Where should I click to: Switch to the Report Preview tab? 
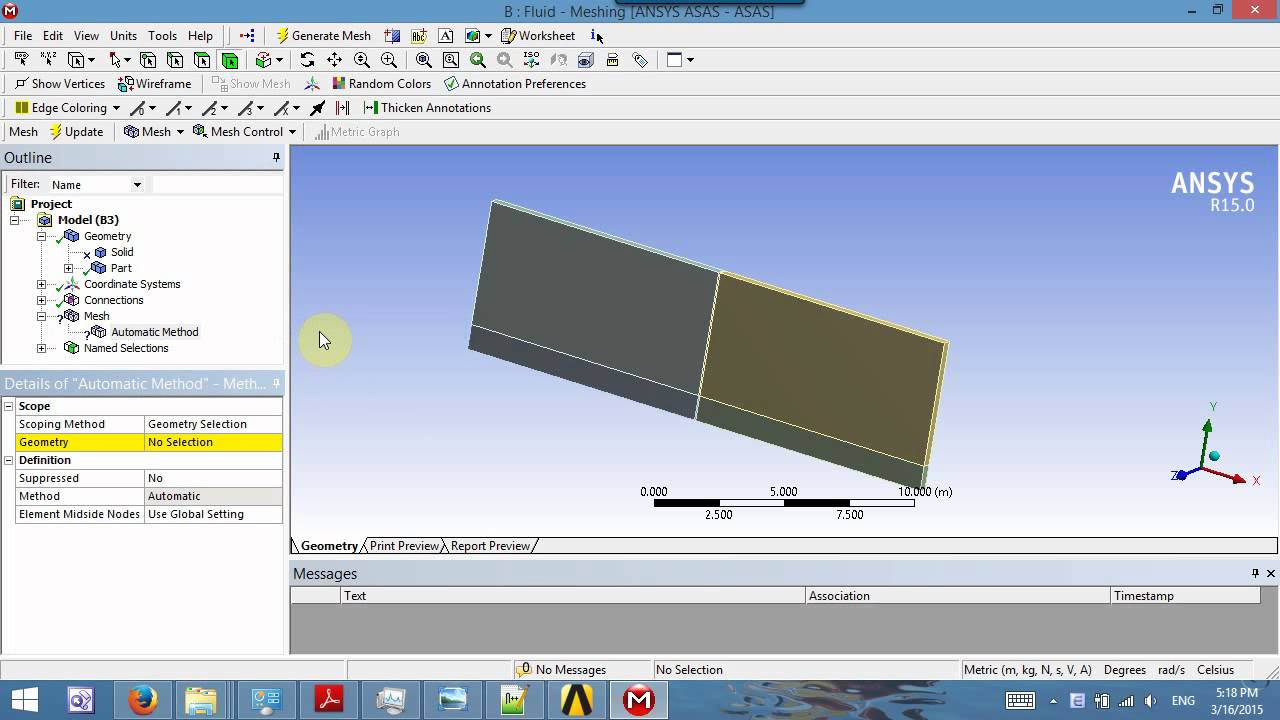[x=490, y=546]
